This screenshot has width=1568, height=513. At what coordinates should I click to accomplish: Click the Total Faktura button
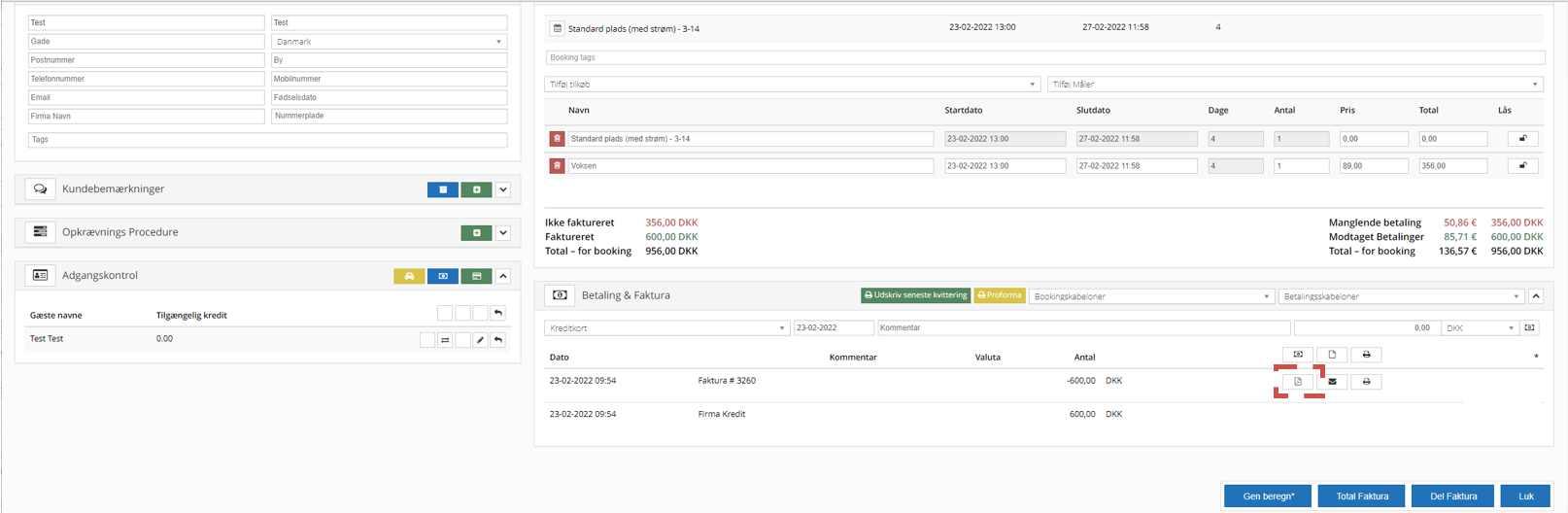1362,496
